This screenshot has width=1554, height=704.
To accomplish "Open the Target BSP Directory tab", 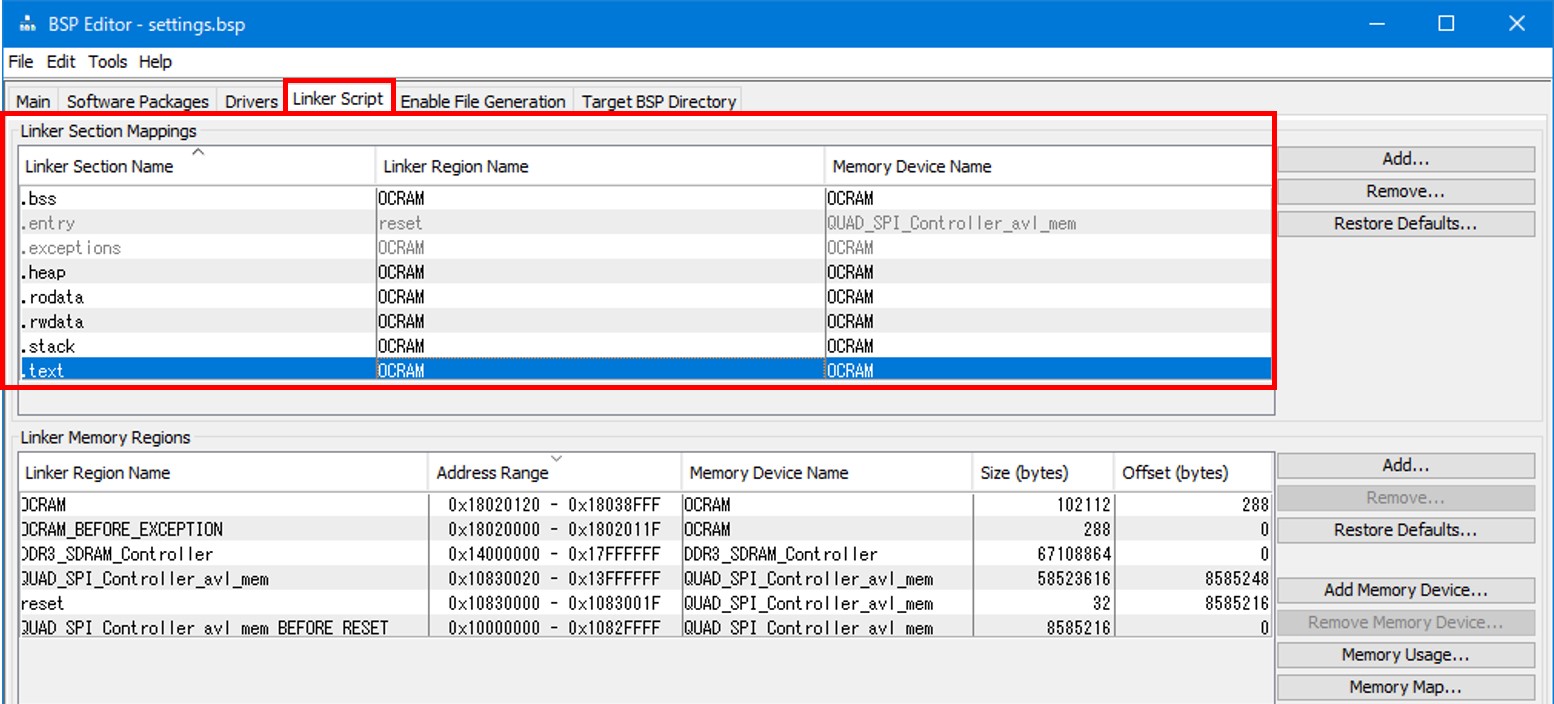I will click(x=659, y=101).
